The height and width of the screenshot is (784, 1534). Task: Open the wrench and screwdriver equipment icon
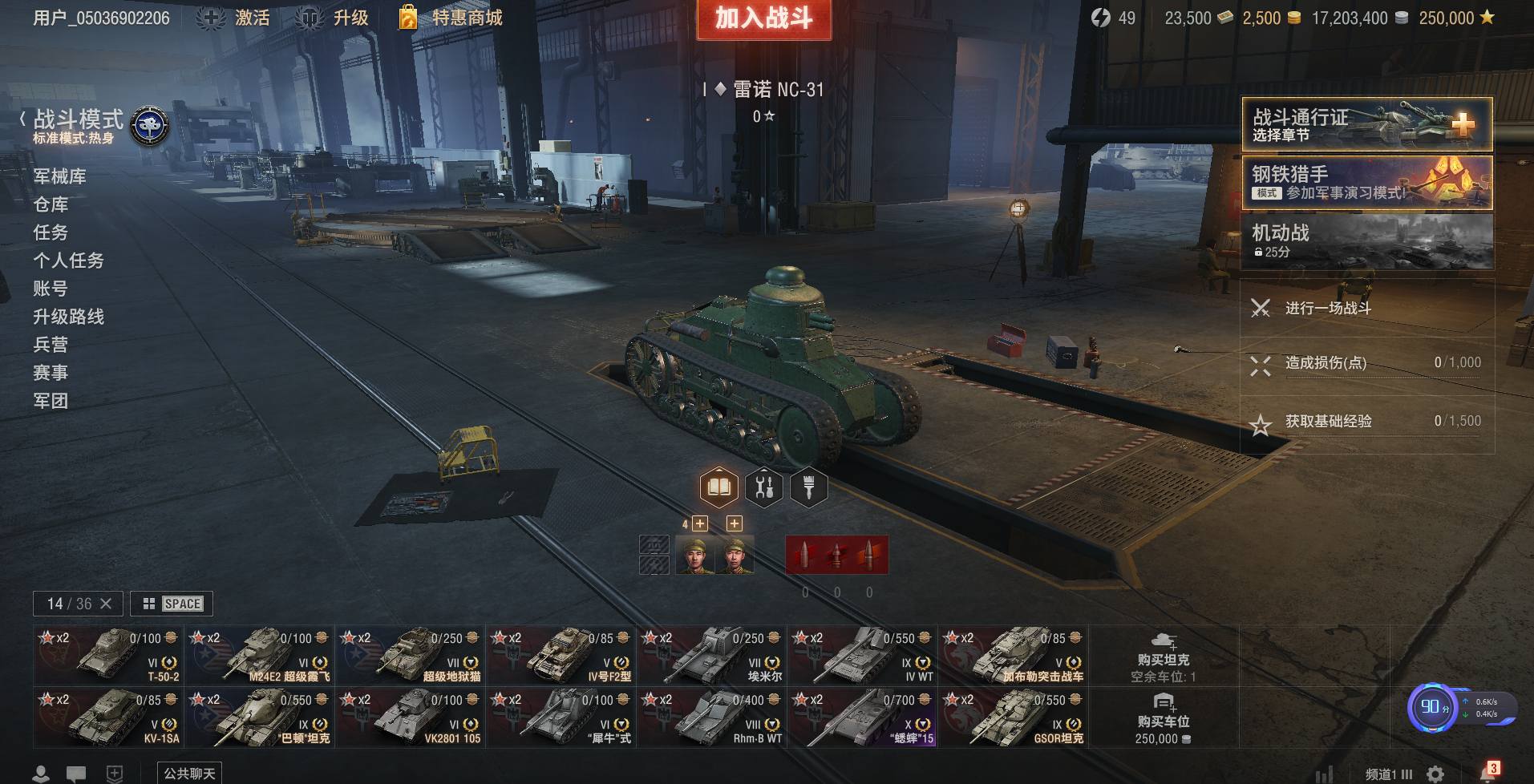tap(764, 487)
